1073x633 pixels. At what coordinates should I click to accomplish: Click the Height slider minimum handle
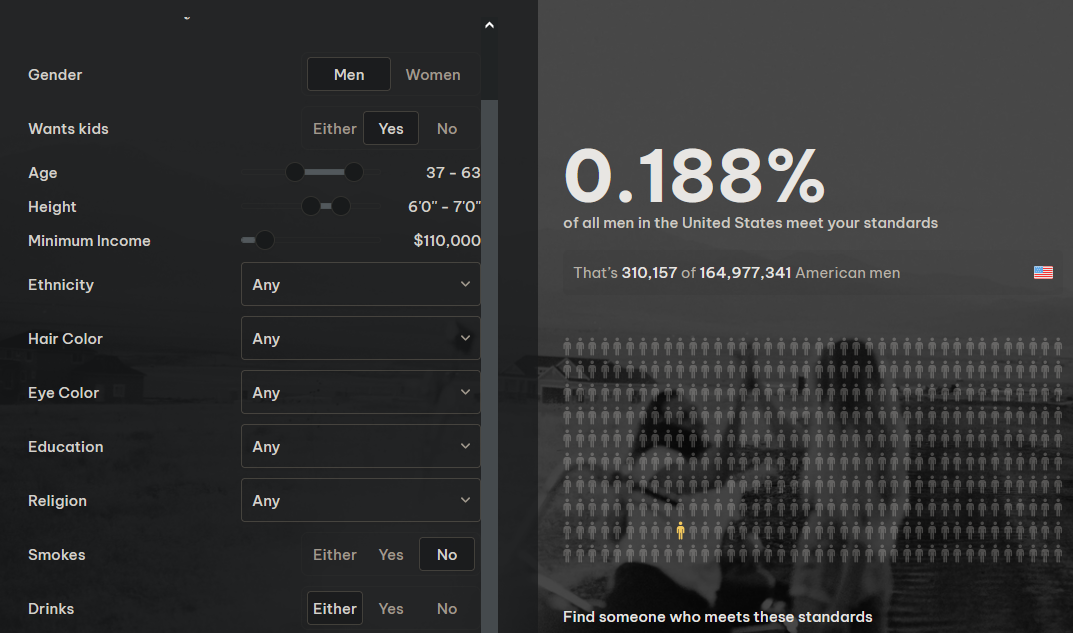[x=311, y=205]
